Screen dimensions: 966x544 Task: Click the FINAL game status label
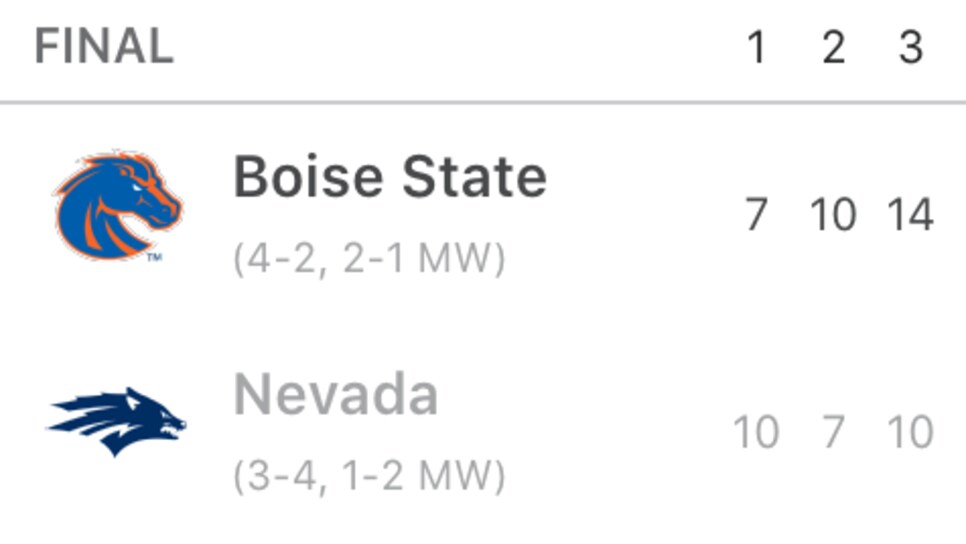pyautogui.click(x=104, y=46)
